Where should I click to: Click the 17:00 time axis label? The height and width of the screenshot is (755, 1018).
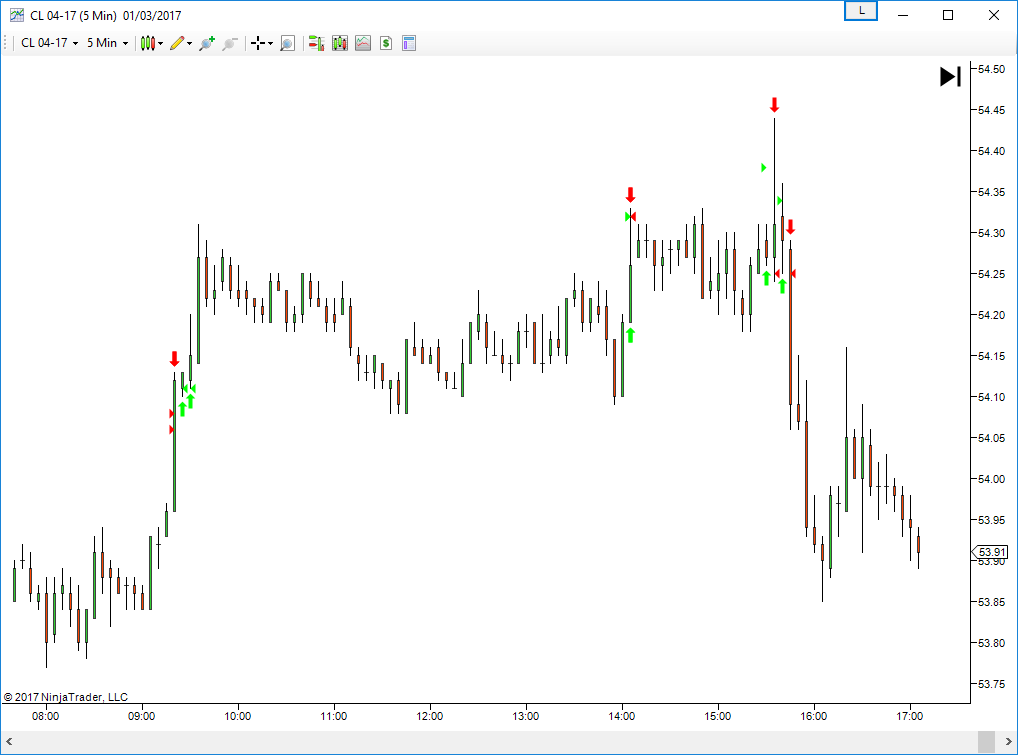(x=910, y=716)
